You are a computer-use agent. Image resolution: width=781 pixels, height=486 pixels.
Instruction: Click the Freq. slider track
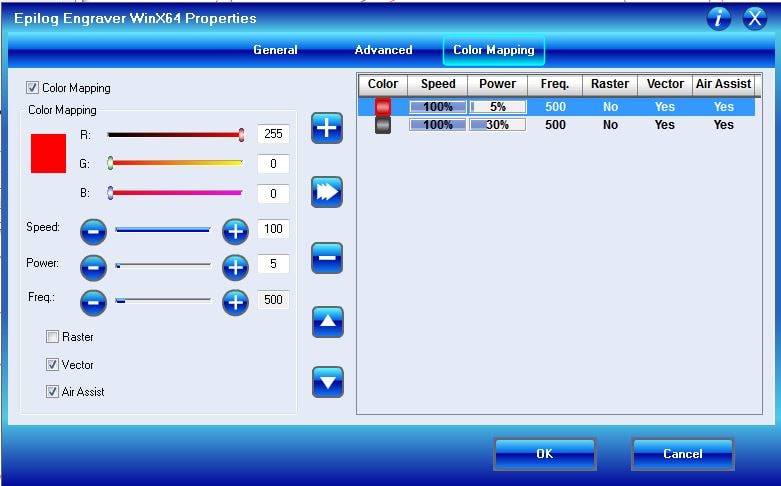(x=163, y=301)
